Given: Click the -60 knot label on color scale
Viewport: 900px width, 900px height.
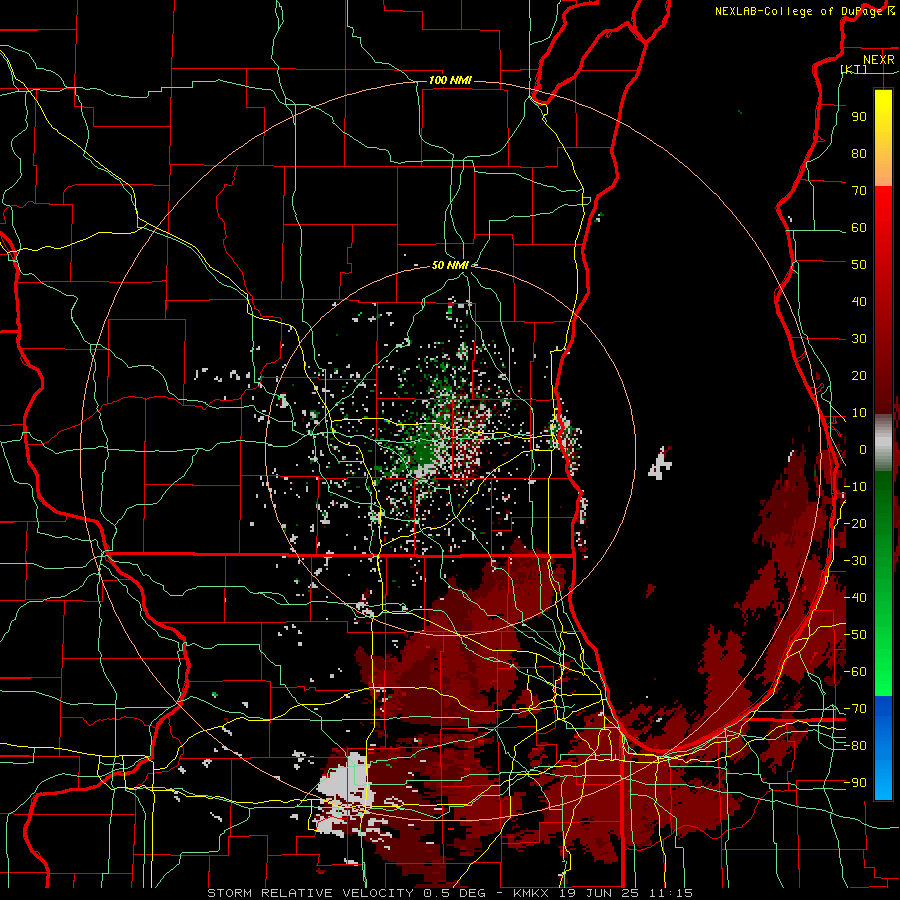Looking at the screenshot, I should click(x=855, y=672).
